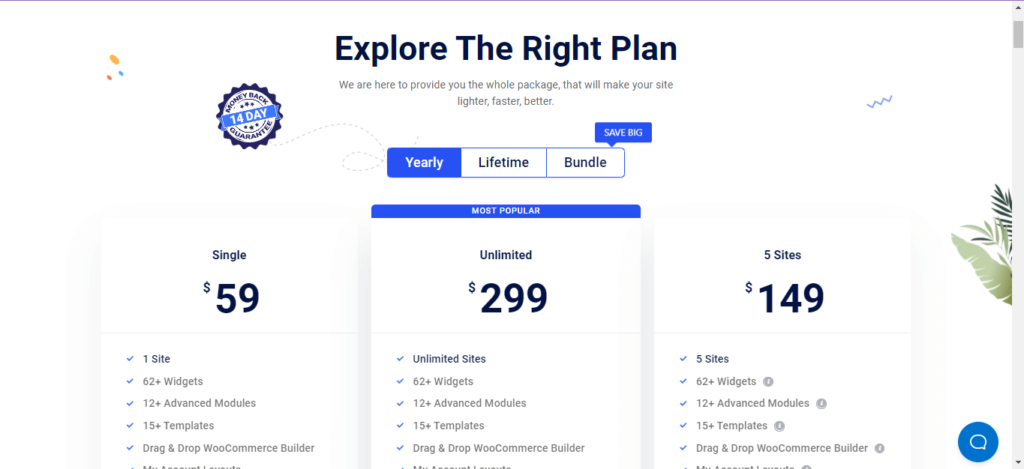Click info icon next to 12+ Advanced Modules
This screenshot has height=469, width=1024.
click(x=821, y=403)
